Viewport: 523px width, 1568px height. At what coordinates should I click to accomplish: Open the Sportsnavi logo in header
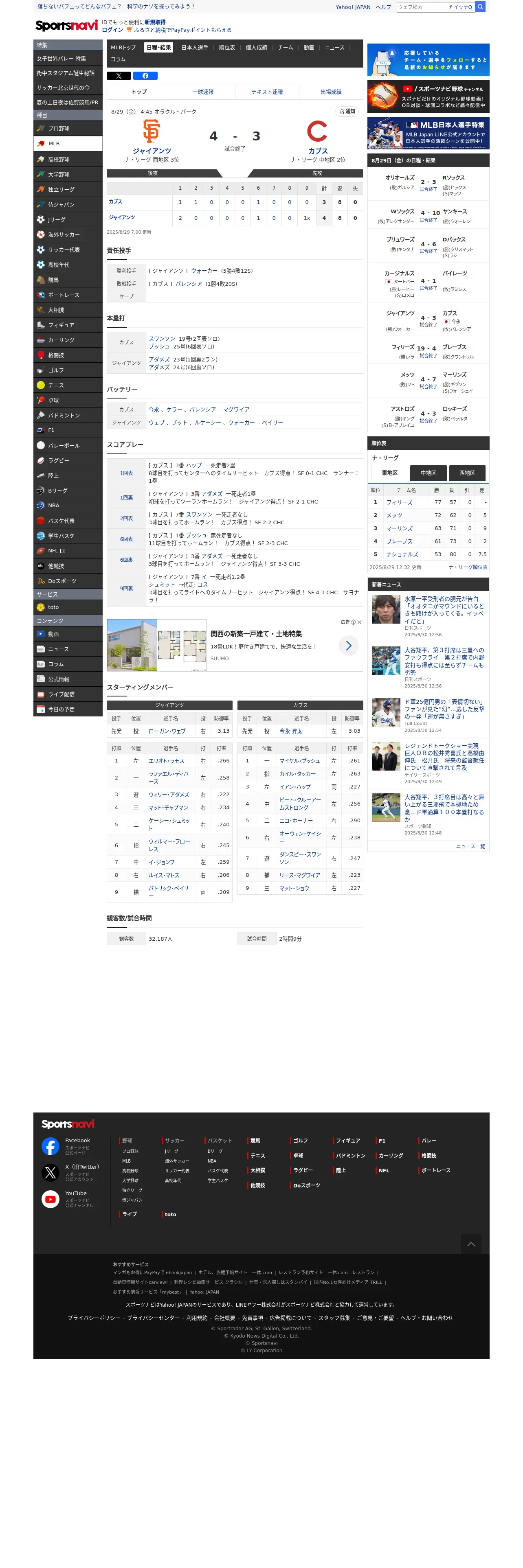pyautogui.click(x=66, y=25)
